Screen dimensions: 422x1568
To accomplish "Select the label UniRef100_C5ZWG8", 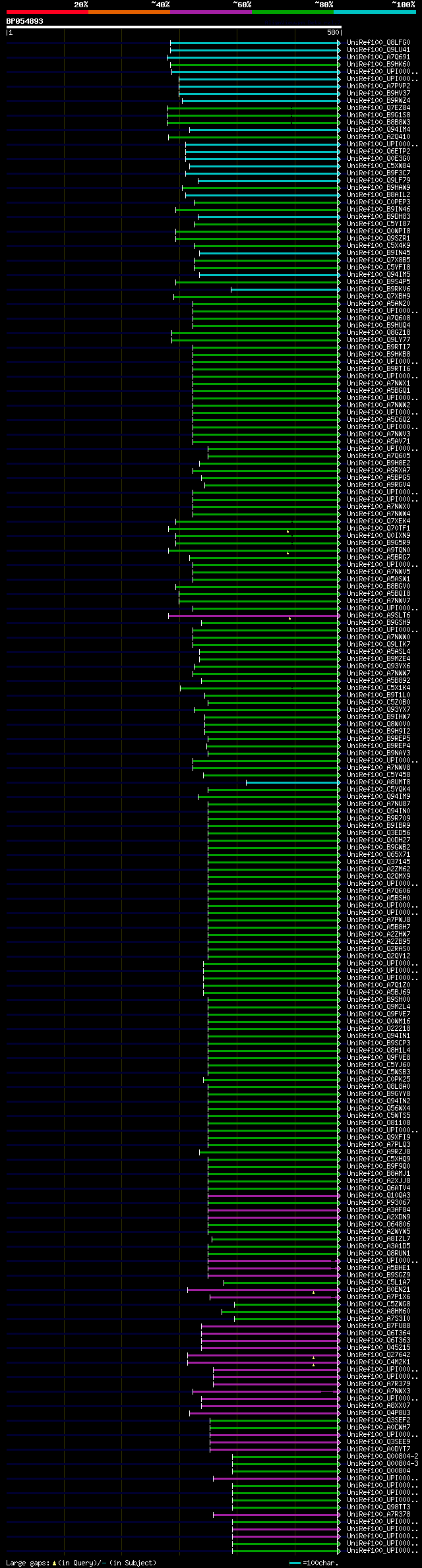I will [378, 1304].
